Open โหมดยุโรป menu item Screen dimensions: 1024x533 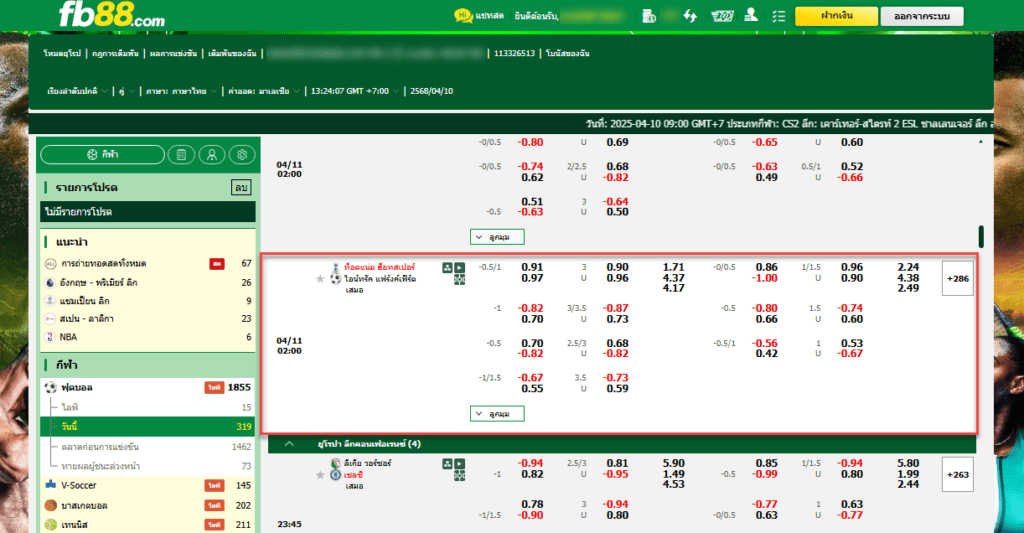click(x=62, y=54)
